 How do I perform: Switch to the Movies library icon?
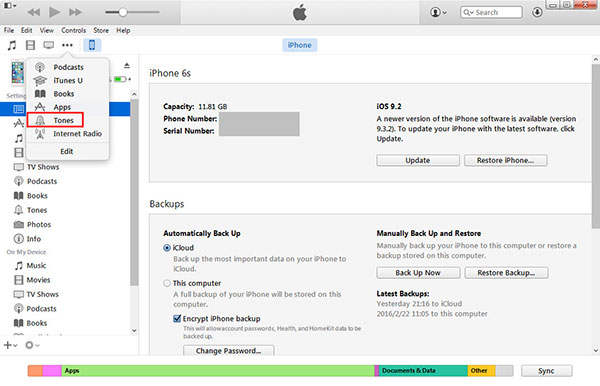[x=30, y=45]
